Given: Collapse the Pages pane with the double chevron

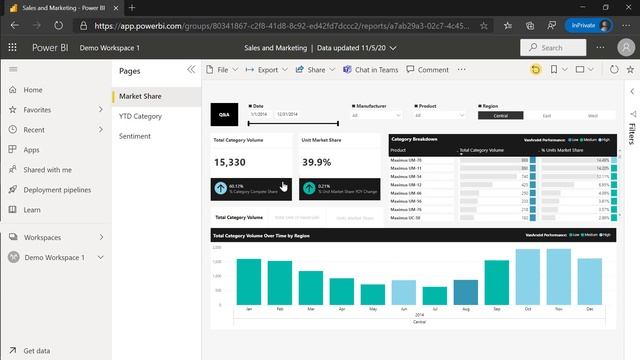Looking at the screenshot, I should pos(191,69).
